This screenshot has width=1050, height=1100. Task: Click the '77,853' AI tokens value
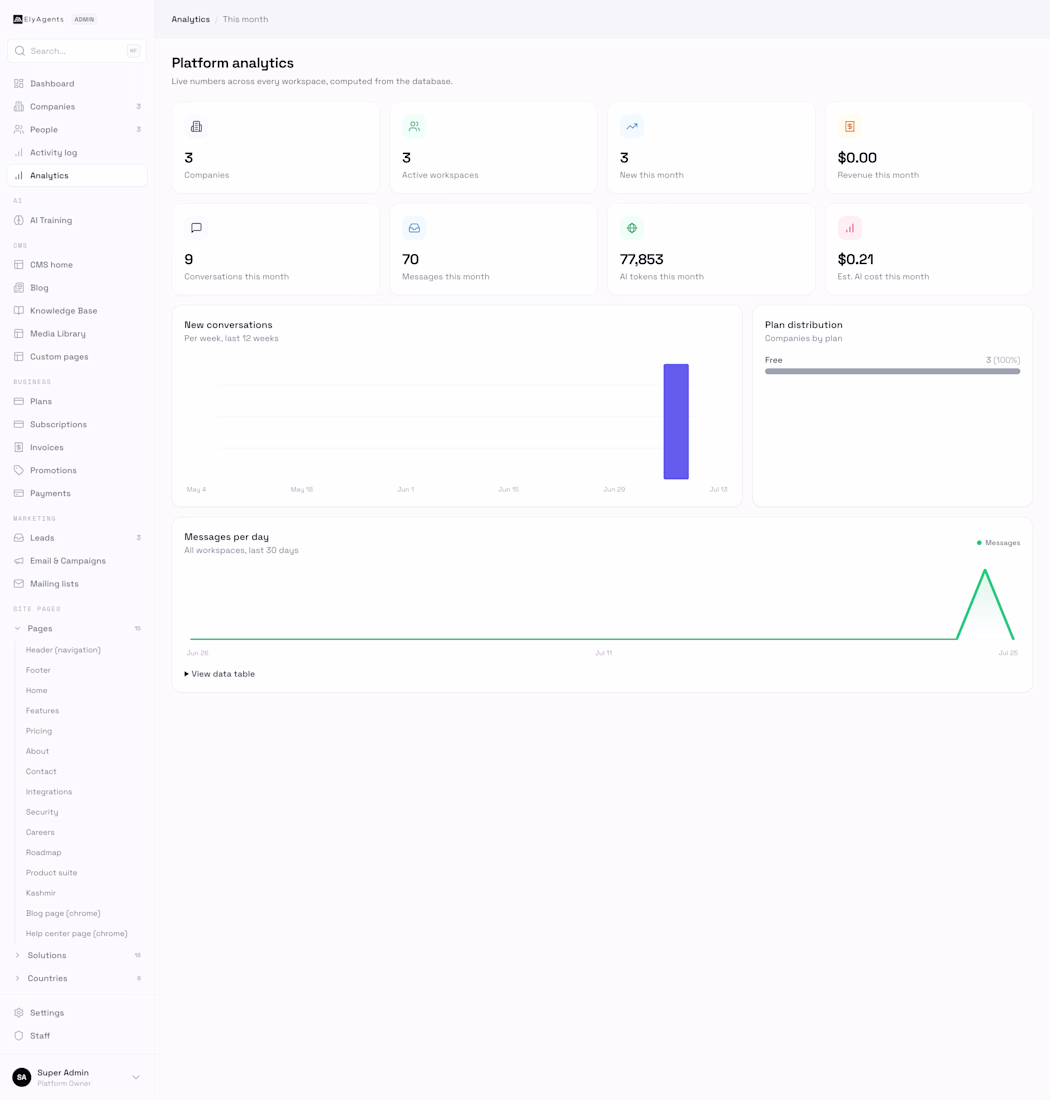pyautogui.click(x=642, y=260)
